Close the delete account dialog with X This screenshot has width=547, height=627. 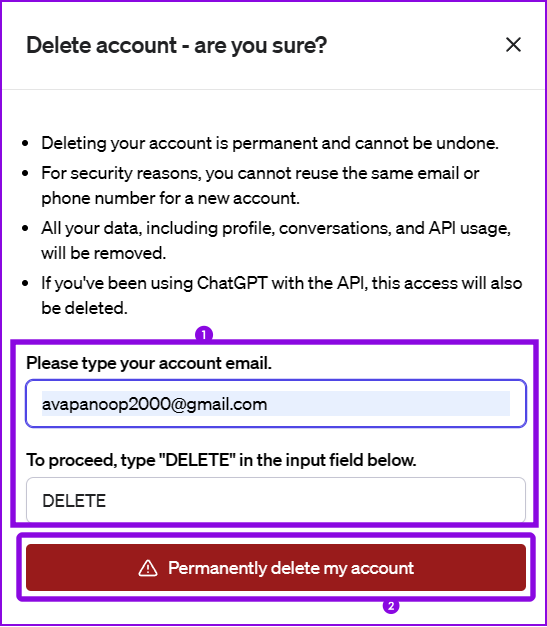click(513, 45)
